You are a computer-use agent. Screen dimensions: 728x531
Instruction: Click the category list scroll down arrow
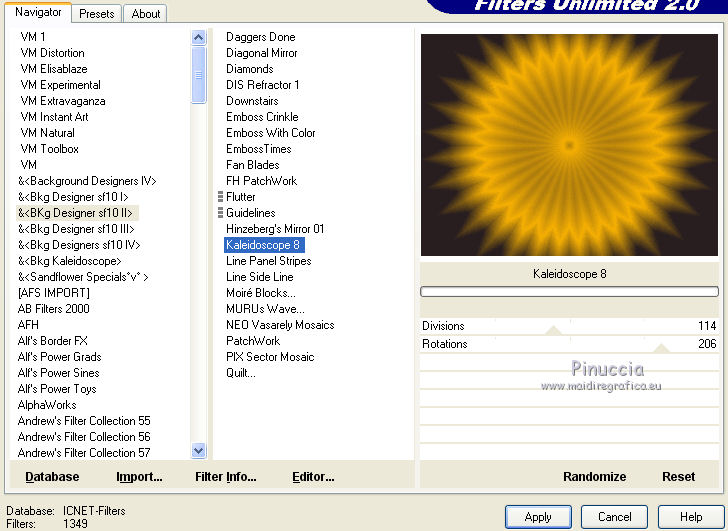pos(199,450)
